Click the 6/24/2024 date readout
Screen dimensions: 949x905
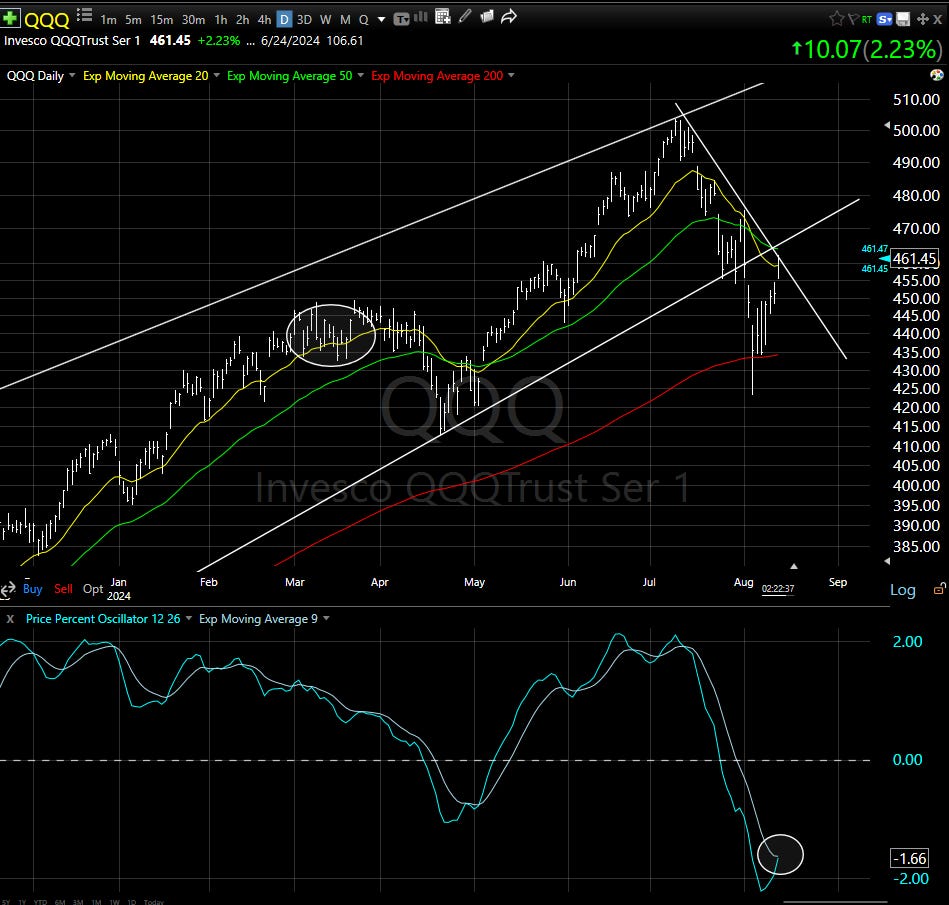[290, 41]
